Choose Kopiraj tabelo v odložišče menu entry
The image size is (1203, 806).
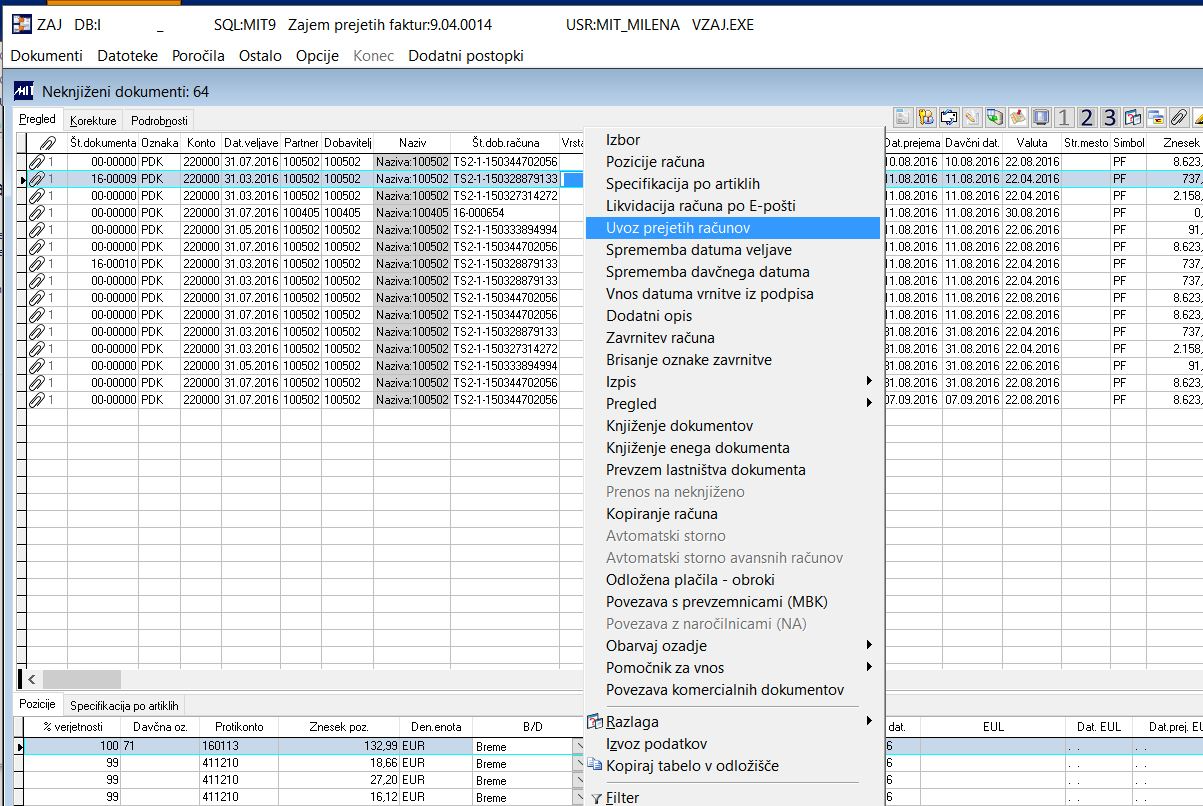(692, 766)
